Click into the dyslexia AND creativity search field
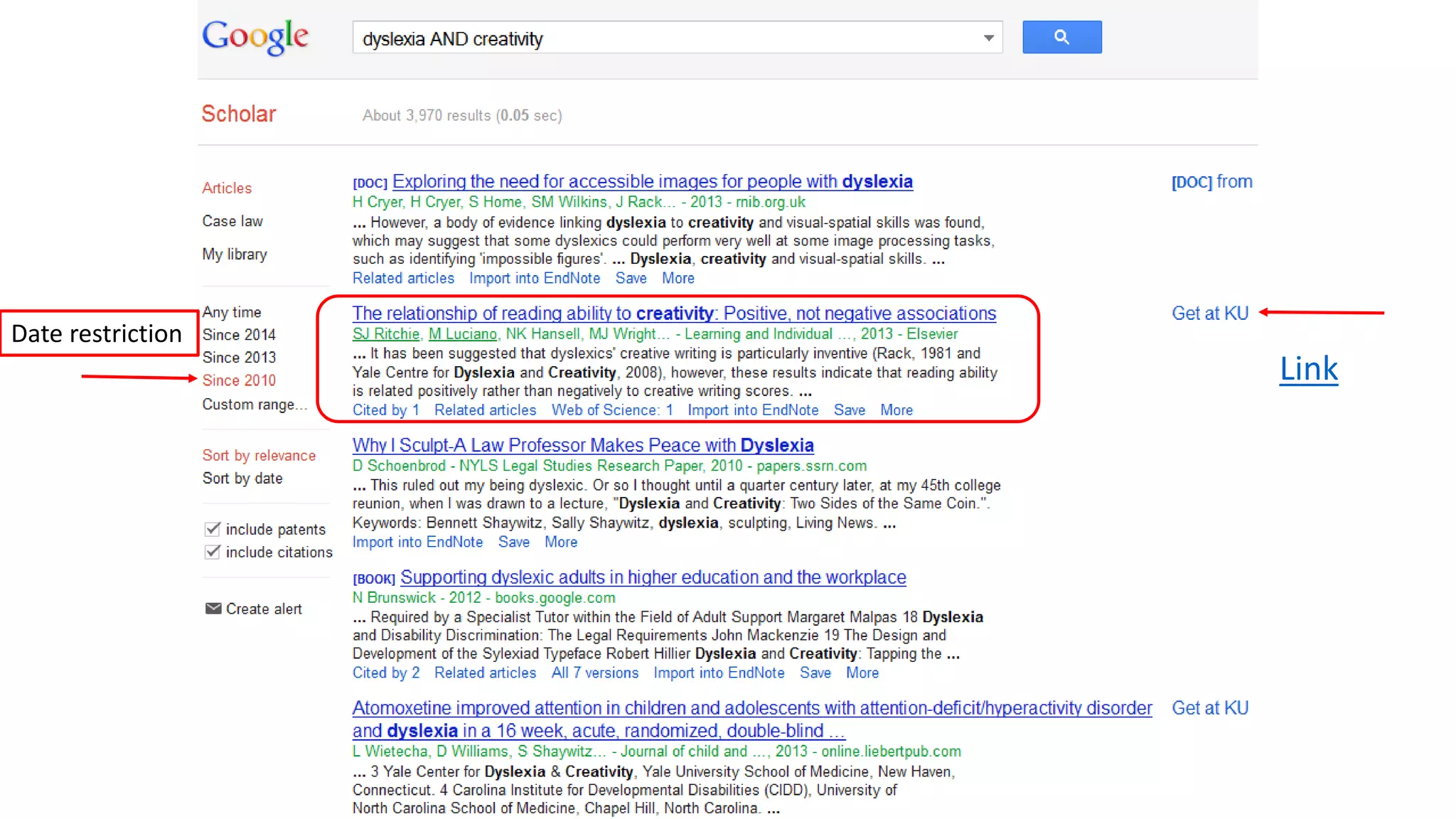 (640, 38)
